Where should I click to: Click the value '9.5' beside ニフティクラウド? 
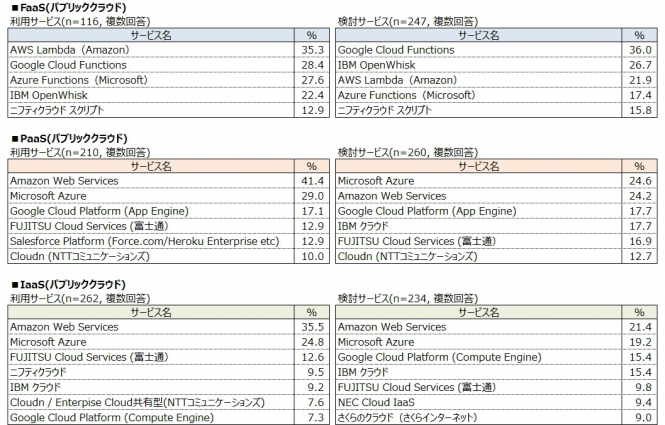point(316,372)
